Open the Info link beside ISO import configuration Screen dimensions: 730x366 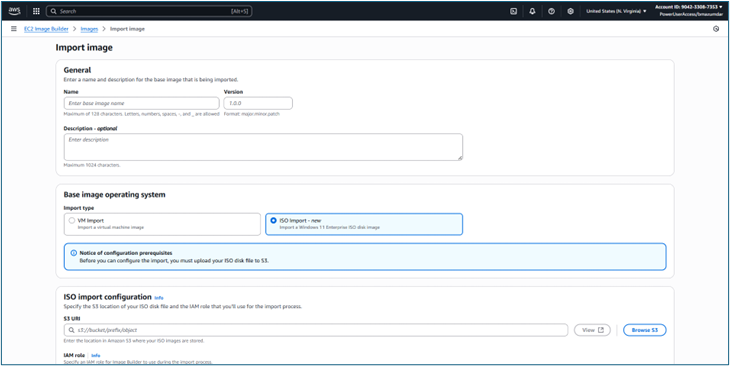coord(159,298)
